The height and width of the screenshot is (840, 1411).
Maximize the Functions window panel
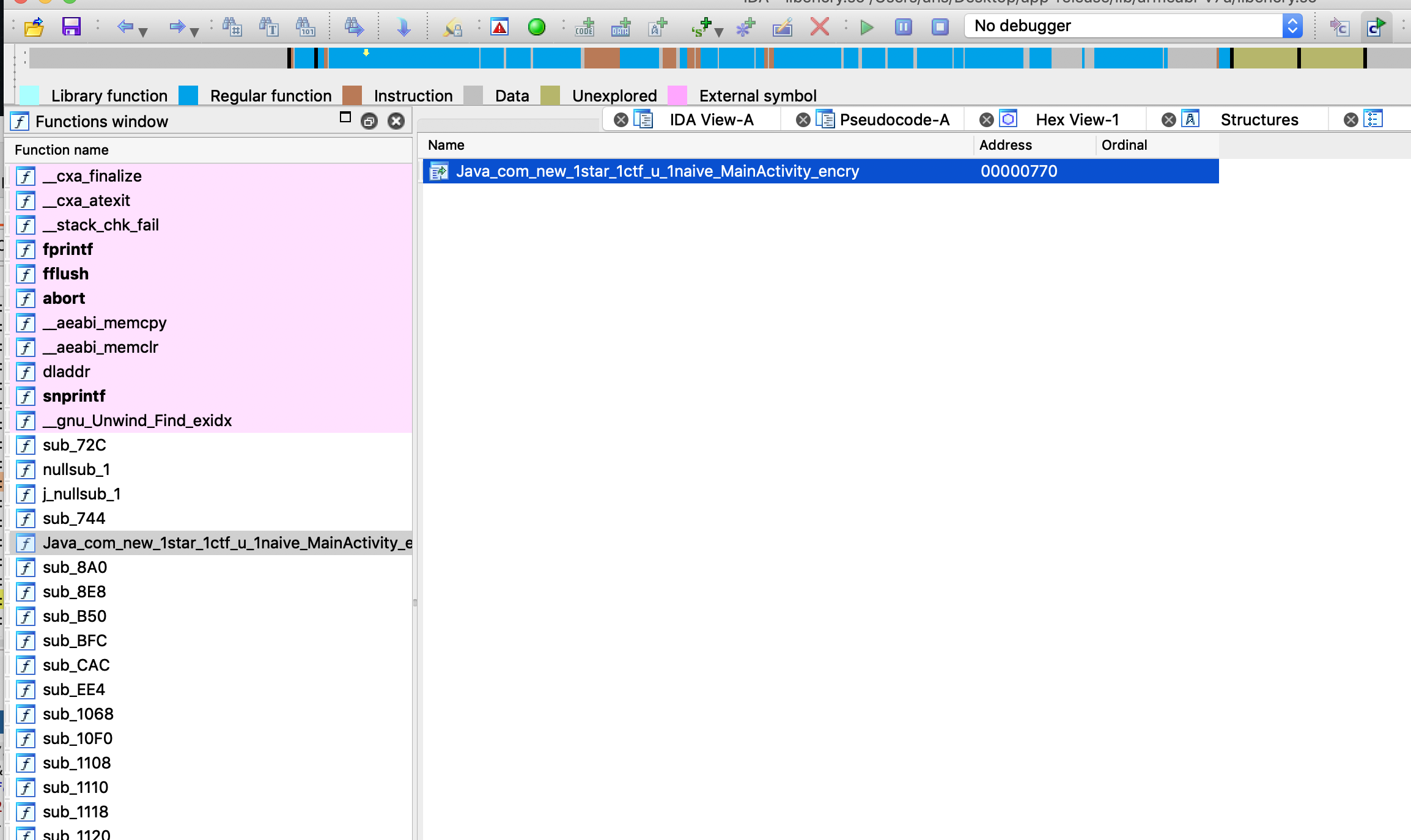(x=345, y=117)
